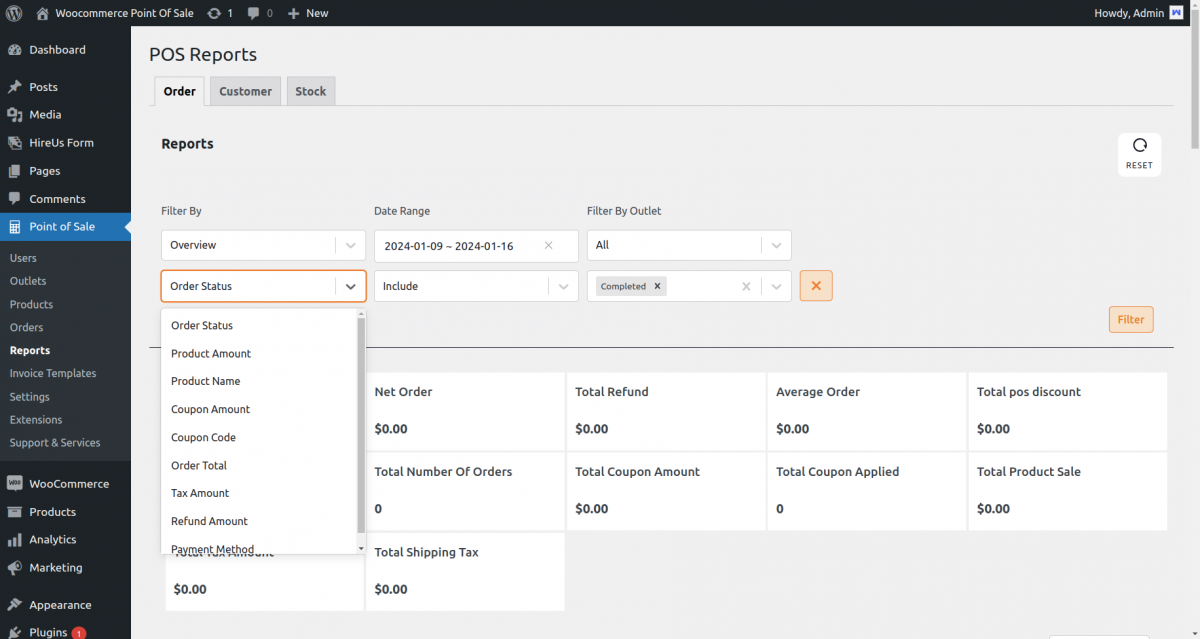This screenshot has width=1200, height=639.
Task: Open the Support & Services link
Action: (x=55, y=443)
